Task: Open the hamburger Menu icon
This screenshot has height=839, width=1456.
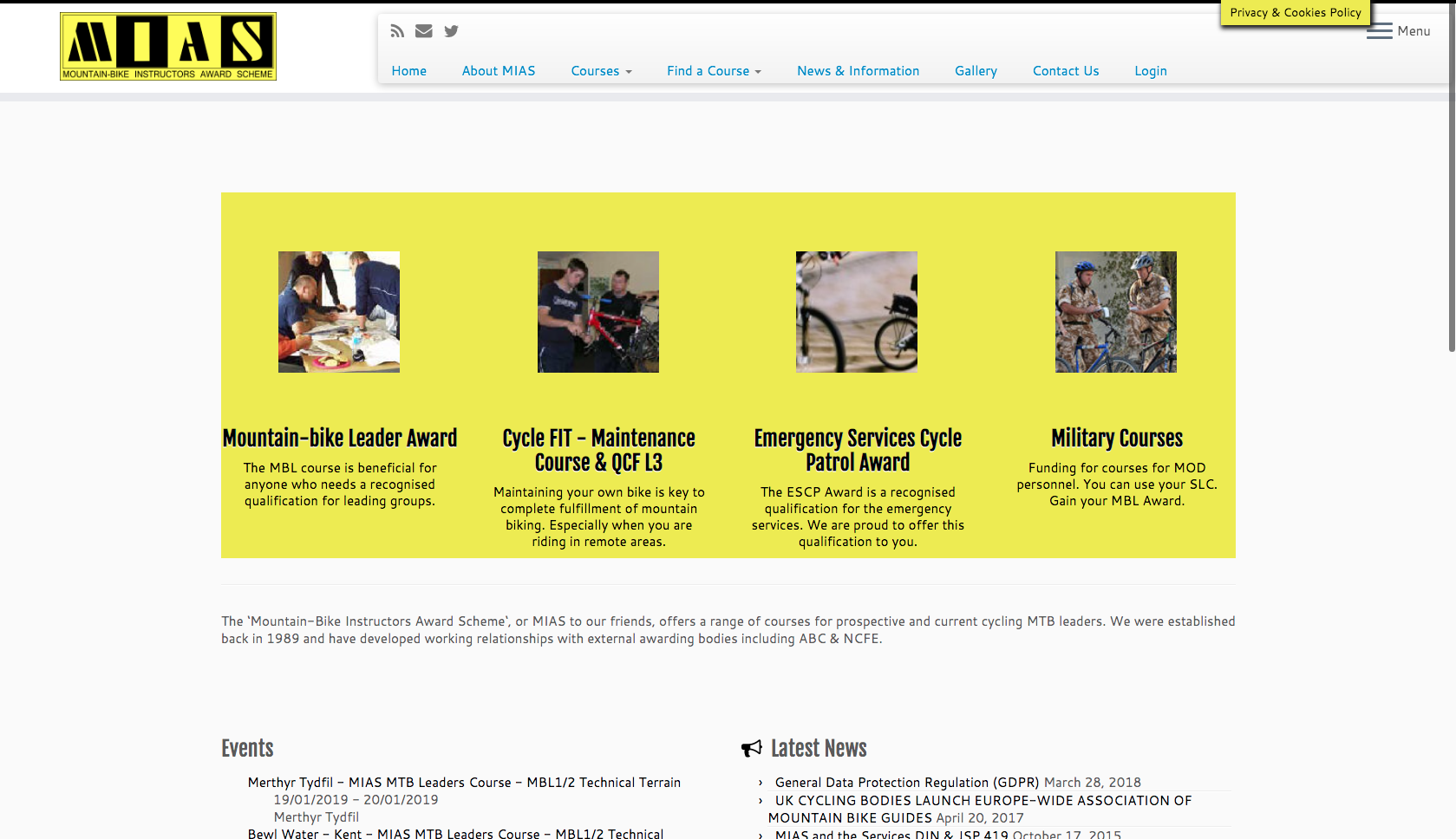Action: 1380,31
